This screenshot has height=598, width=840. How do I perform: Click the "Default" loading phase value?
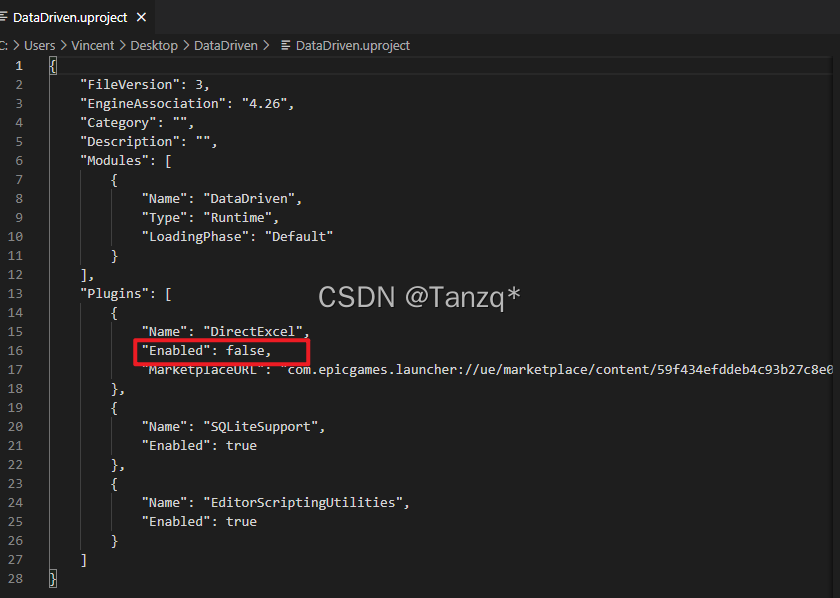point(299,237)
